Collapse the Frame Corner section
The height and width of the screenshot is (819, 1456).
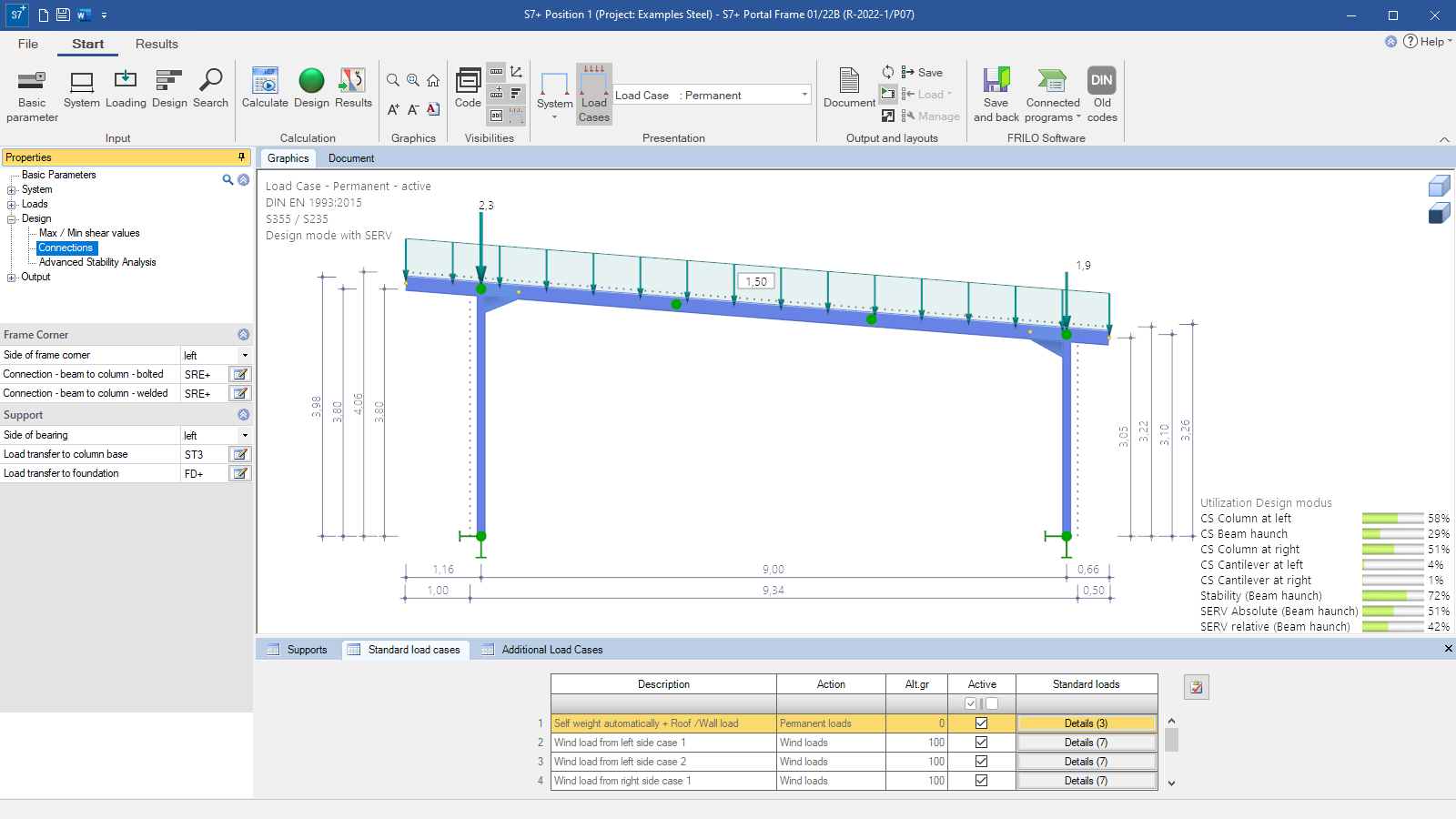[x=243, y=334]
